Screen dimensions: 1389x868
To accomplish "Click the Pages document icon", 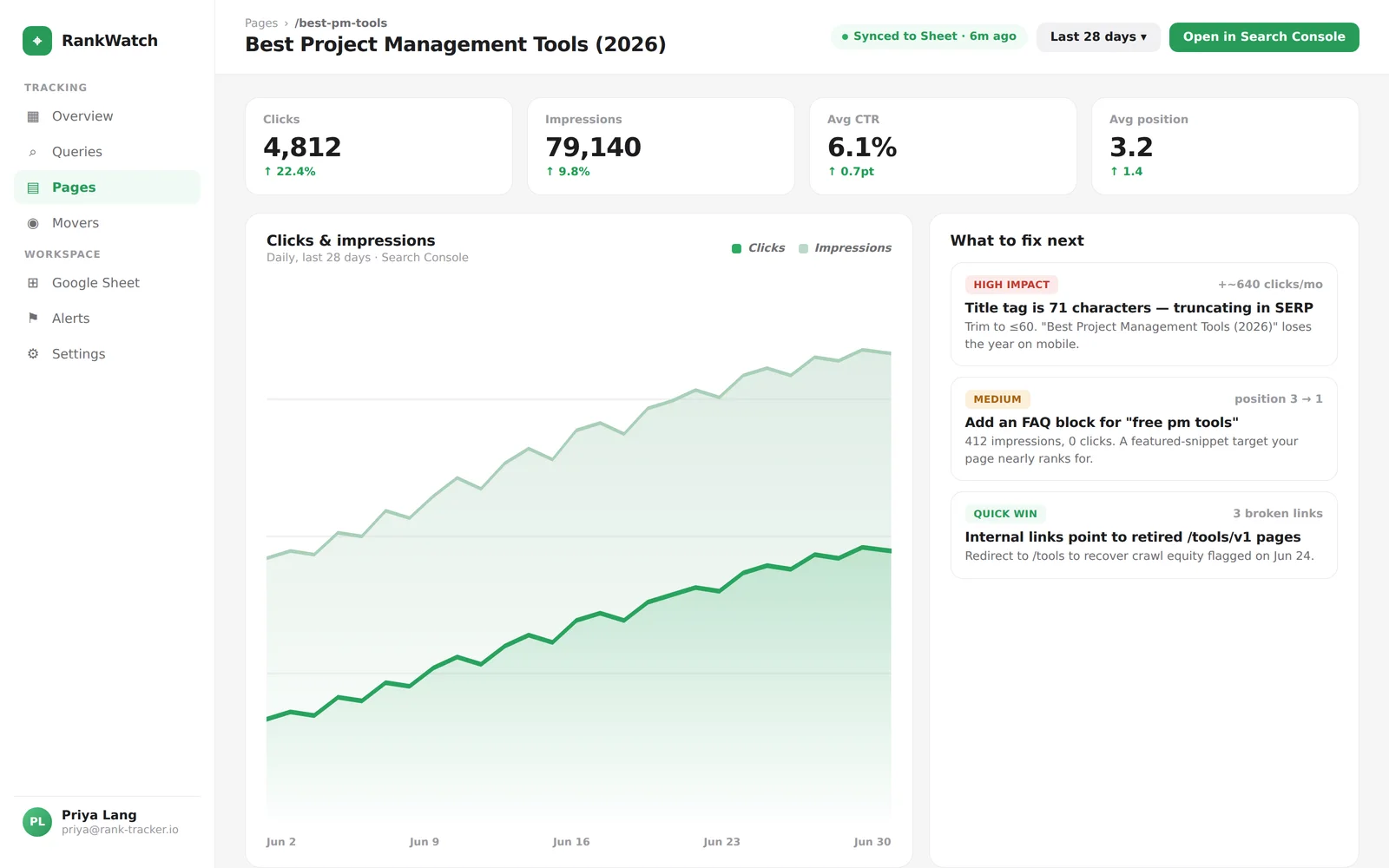I will coord(33,187).
